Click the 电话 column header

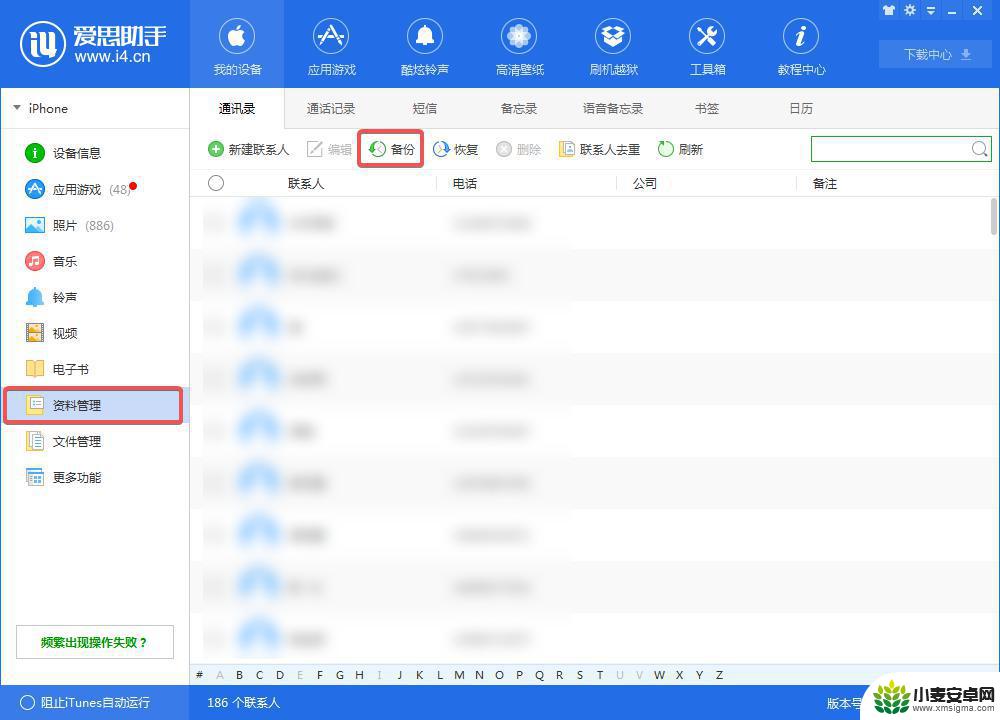click(x=465, y=184)
